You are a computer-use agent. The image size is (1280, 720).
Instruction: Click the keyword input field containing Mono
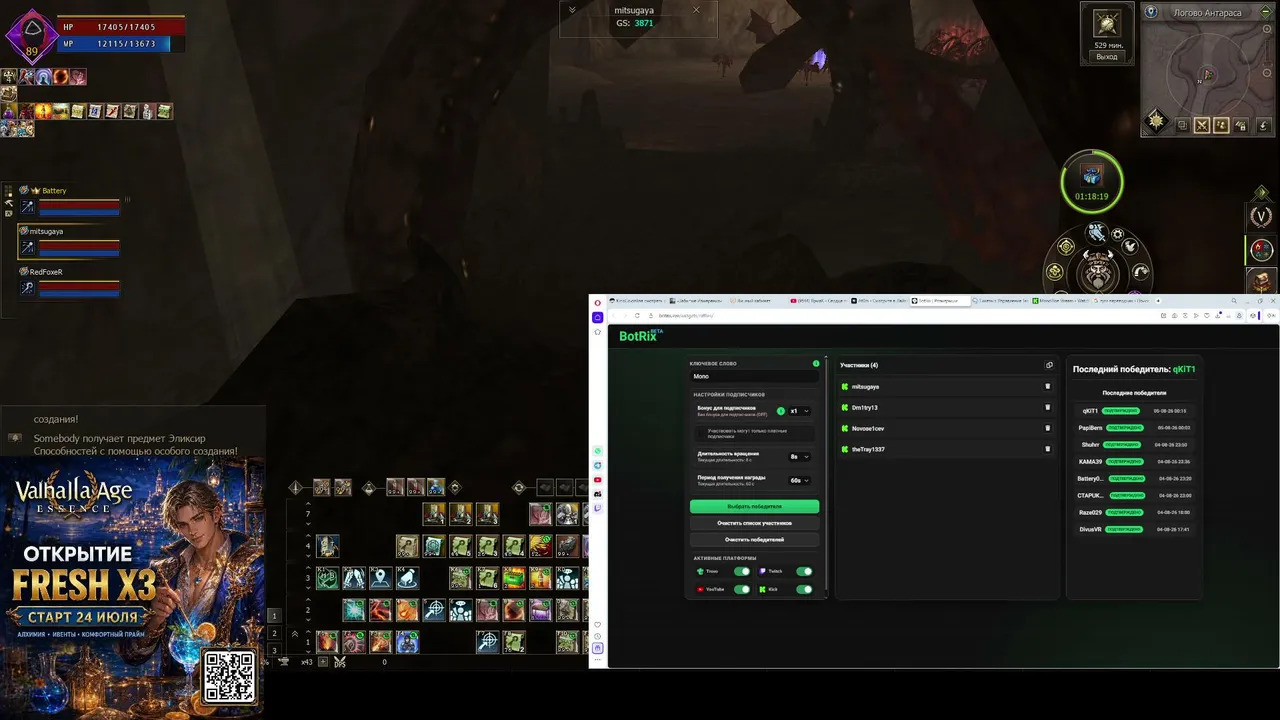point(754,378)
